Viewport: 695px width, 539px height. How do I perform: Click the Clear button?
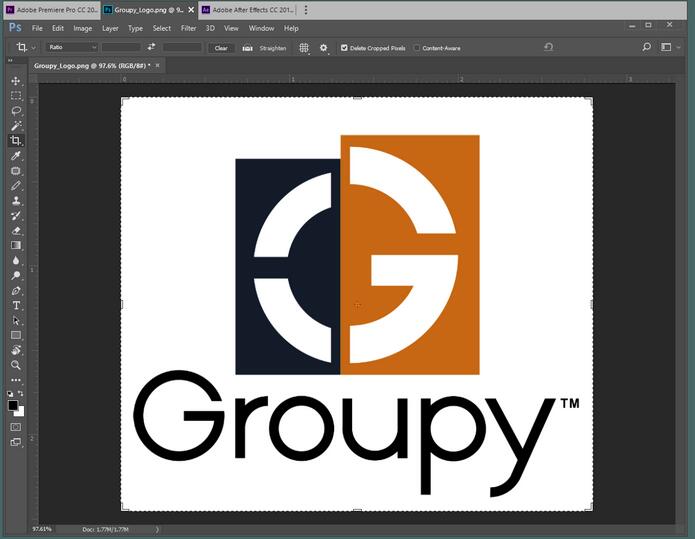pos(221,48)
